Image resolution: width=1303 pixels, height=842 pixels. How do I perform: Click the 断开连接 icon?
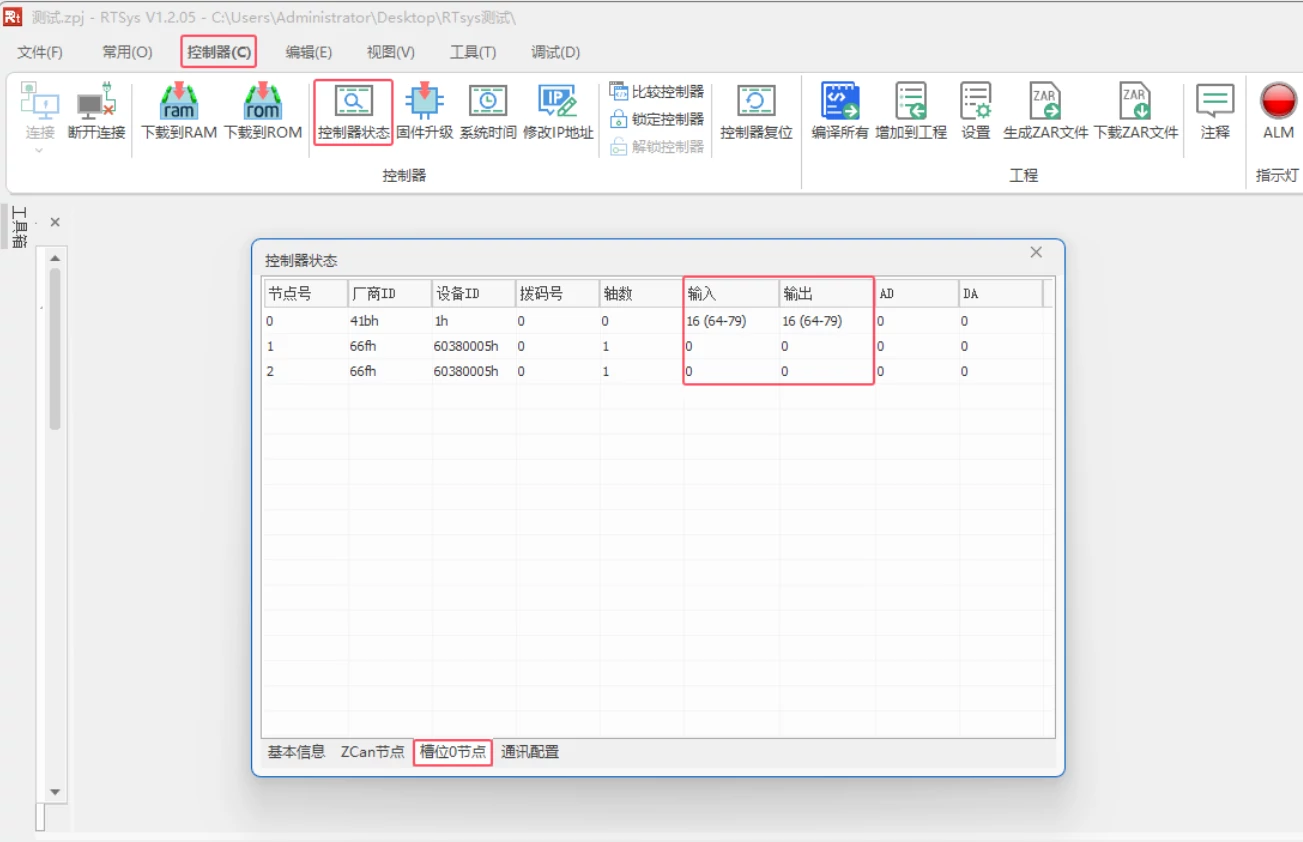click(96, 112)
